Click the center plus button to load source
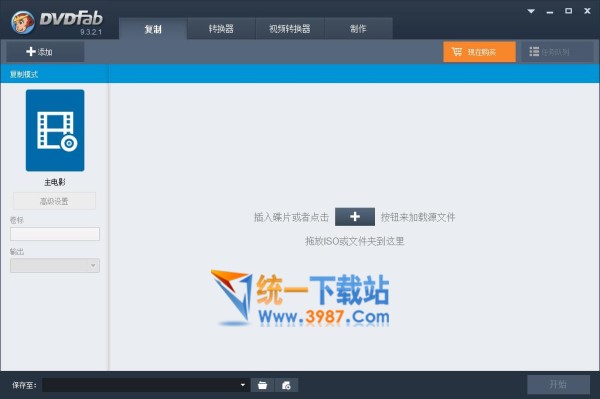The width and height of the screenshot is (600, 399). click(355, 217)
